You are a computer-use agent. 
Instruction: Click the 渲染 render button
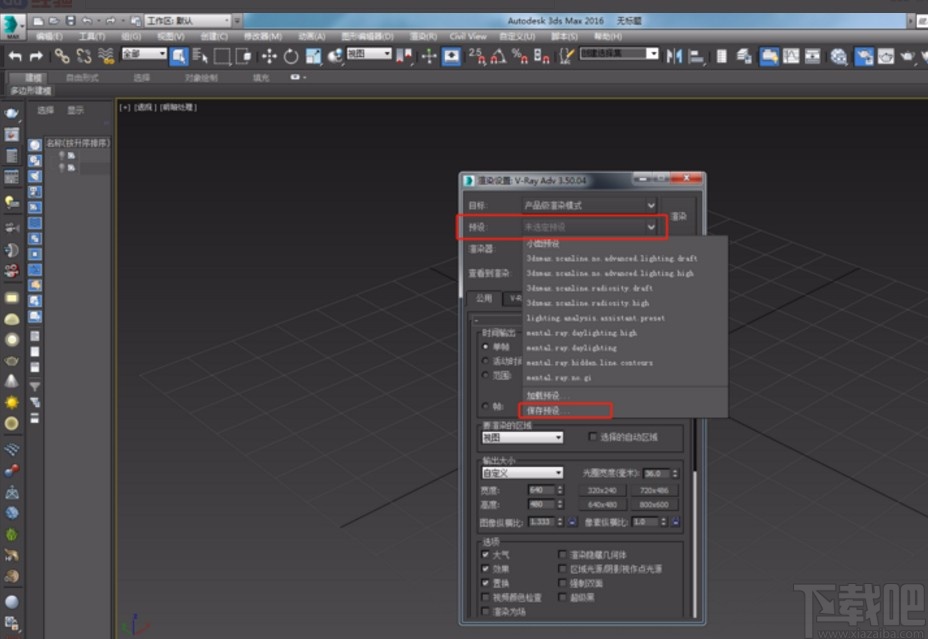680,217
